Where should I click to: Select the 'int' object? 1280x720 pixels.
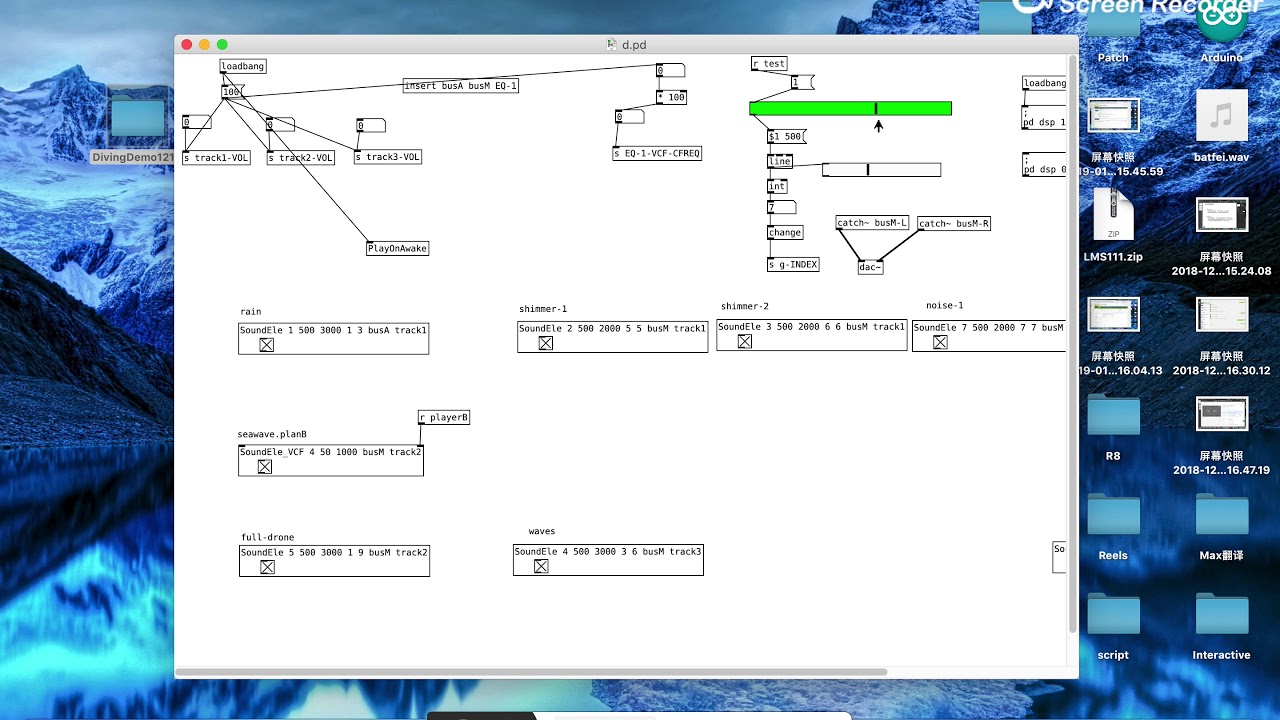pos(777,186)
